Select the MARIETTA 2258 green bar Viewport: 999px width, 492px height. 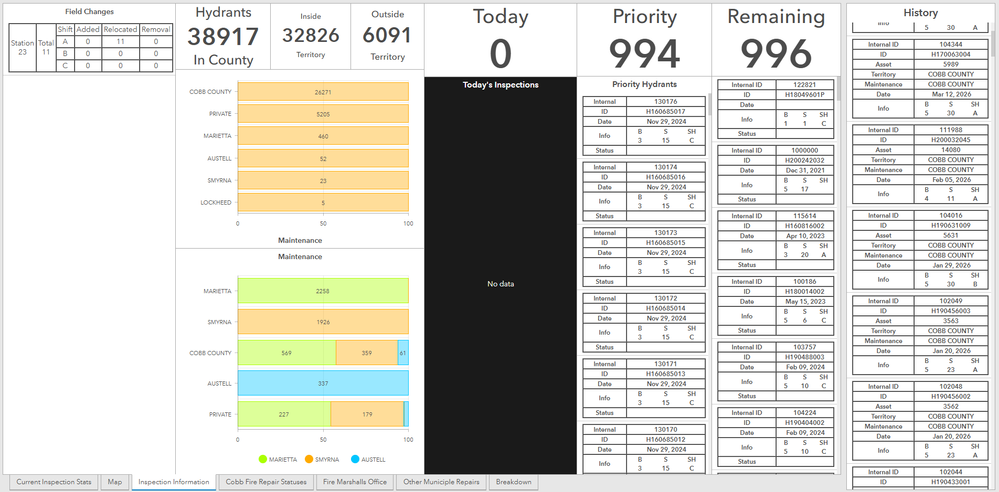(323, 291)
